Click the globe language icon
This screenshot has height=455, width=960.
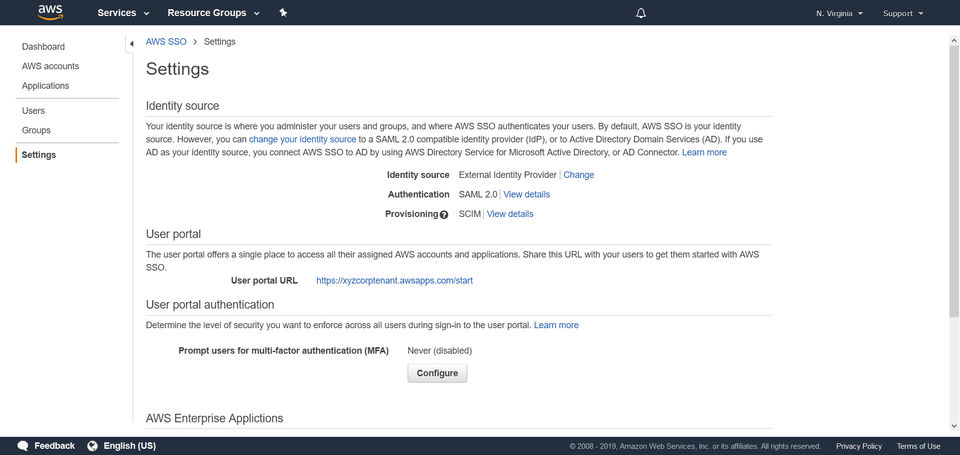pyautogui.click(x=93, y=446)
